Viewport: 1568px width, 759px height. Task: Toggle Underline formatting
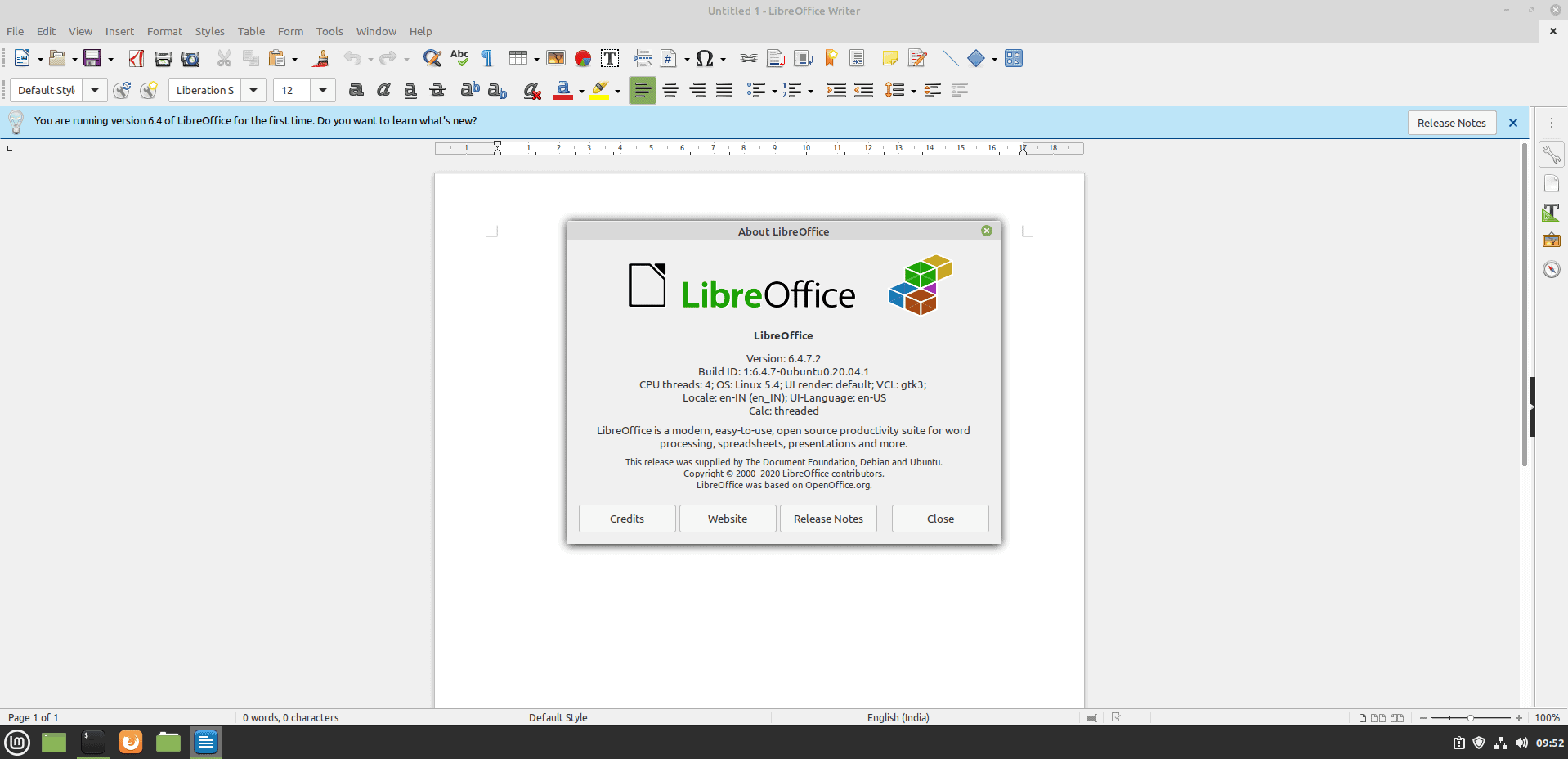(x=410, y=90)
